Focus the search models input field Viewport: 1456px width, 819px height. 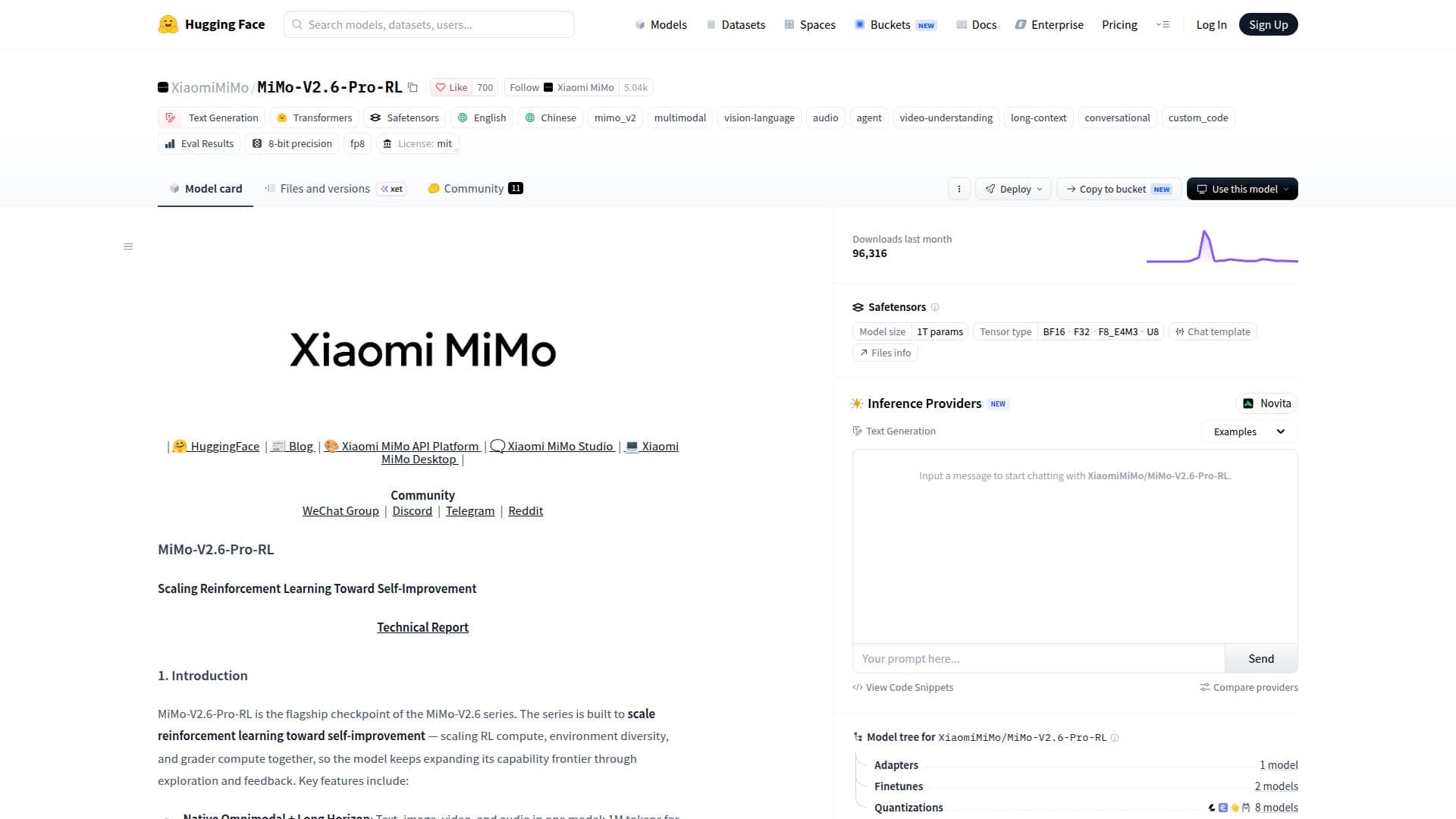[429, 24]
